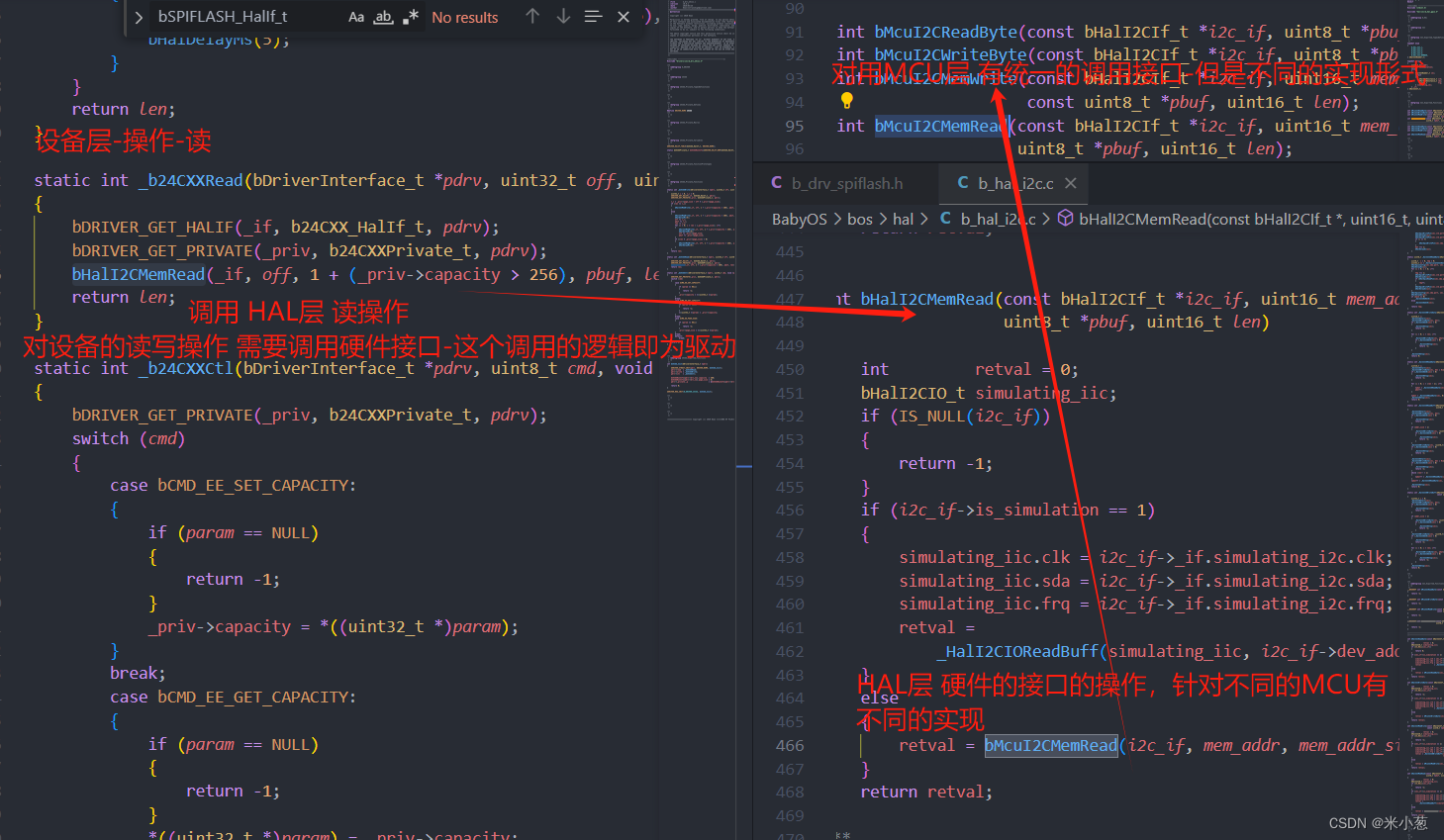Click bHalI2CMemRead call in _b24CXXRead function
This screenshot has width=1444, height=840.
[x=139, y=274]
